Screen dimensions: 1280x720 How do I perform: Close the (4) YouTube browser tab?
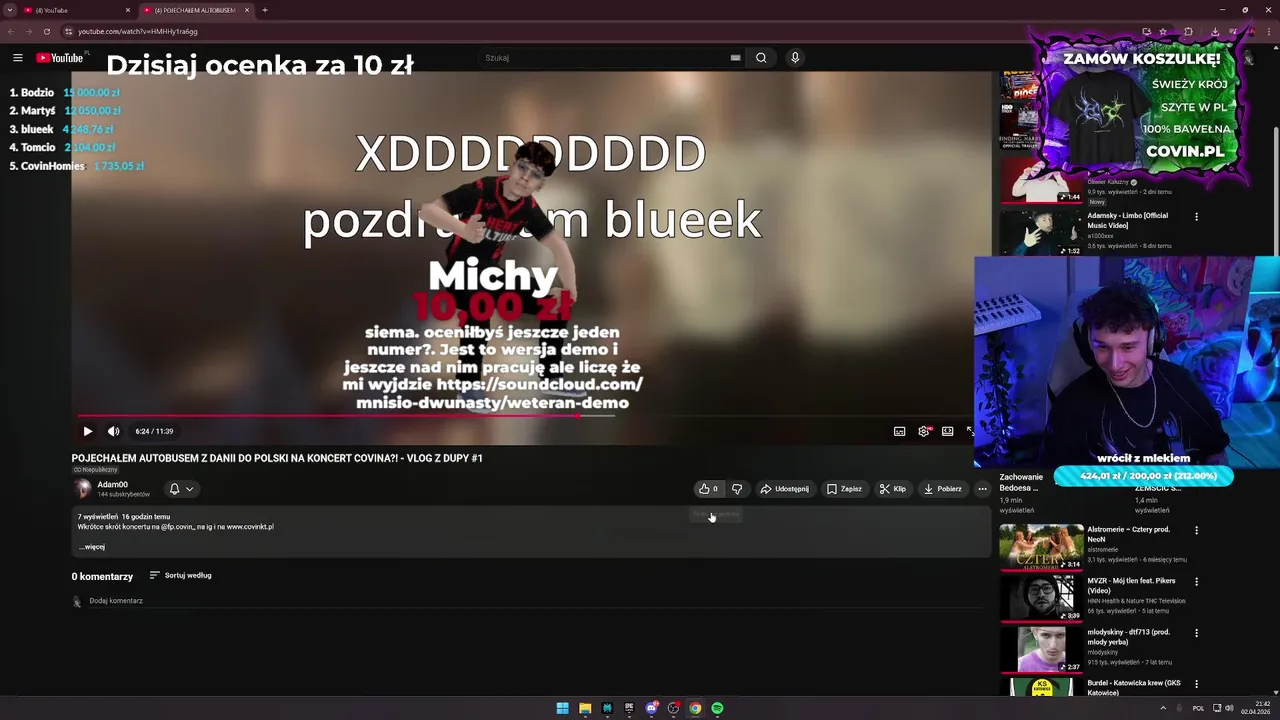coord(128,10)
